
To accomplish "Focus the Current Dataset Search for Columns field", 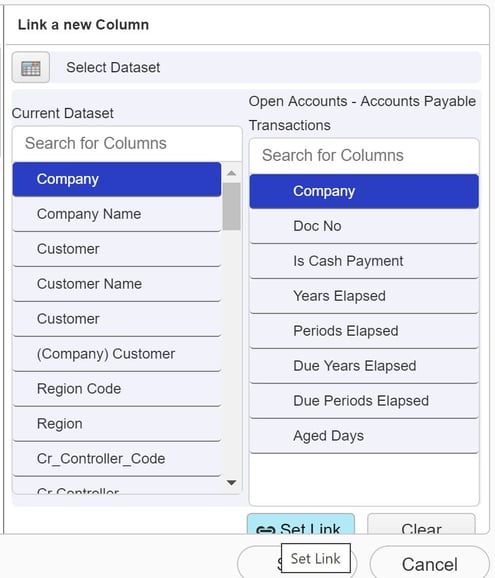I will (x=127, y=143).
